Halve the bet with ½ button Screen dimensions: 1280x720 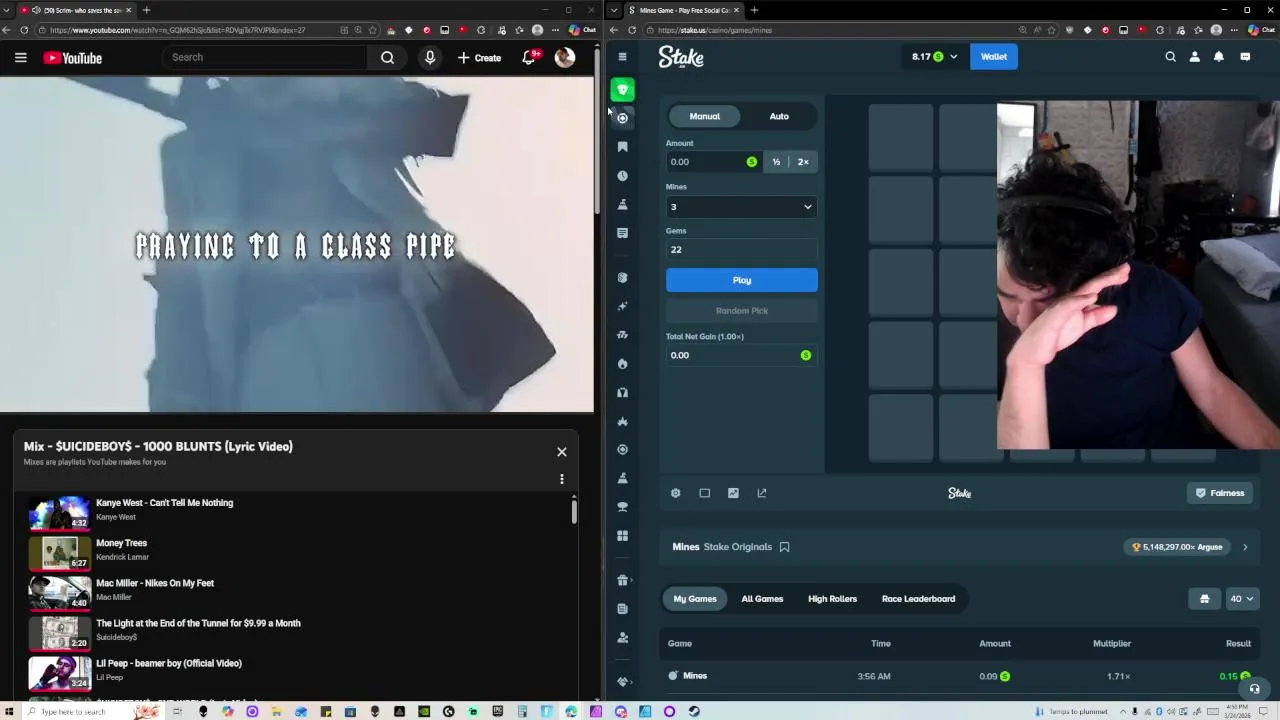click(x=776, y=162)
